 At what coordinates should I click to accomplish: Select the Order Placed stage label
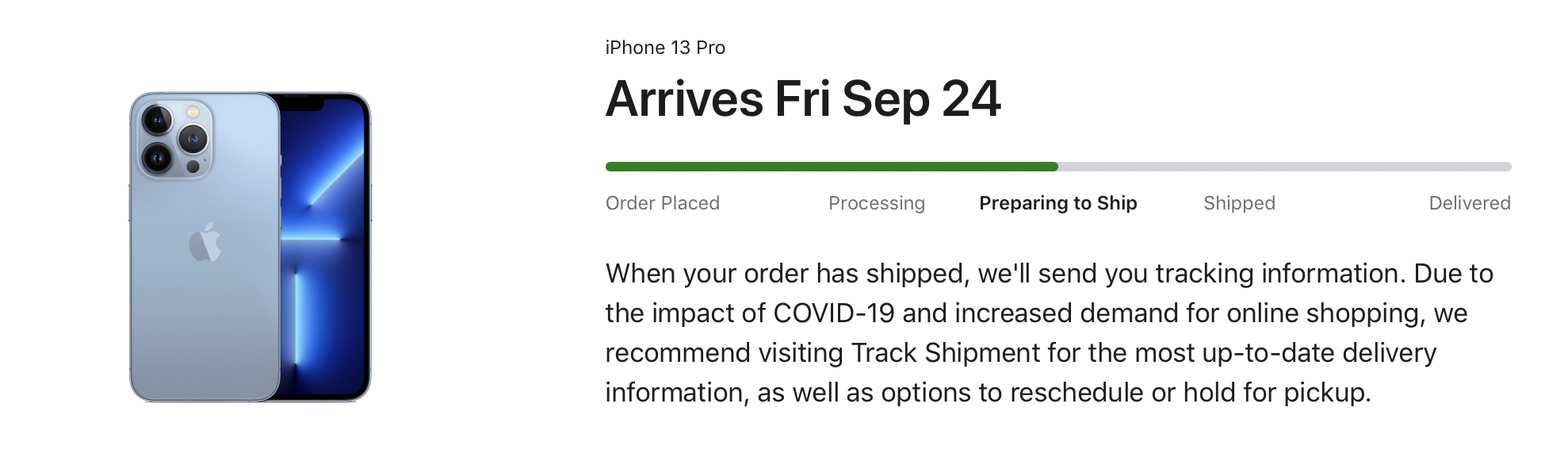click(x=663, y=203)
